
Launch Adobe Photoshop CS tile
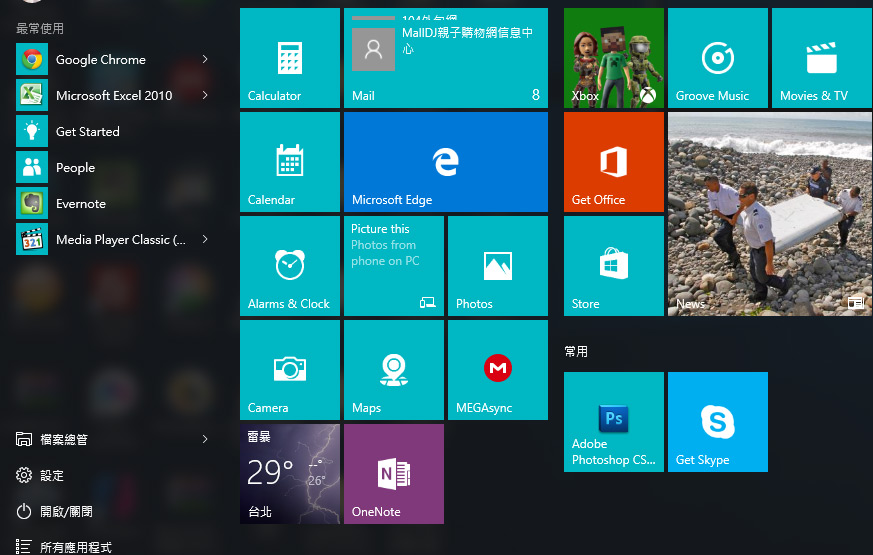pyautogui.click(x=614, y=422)
